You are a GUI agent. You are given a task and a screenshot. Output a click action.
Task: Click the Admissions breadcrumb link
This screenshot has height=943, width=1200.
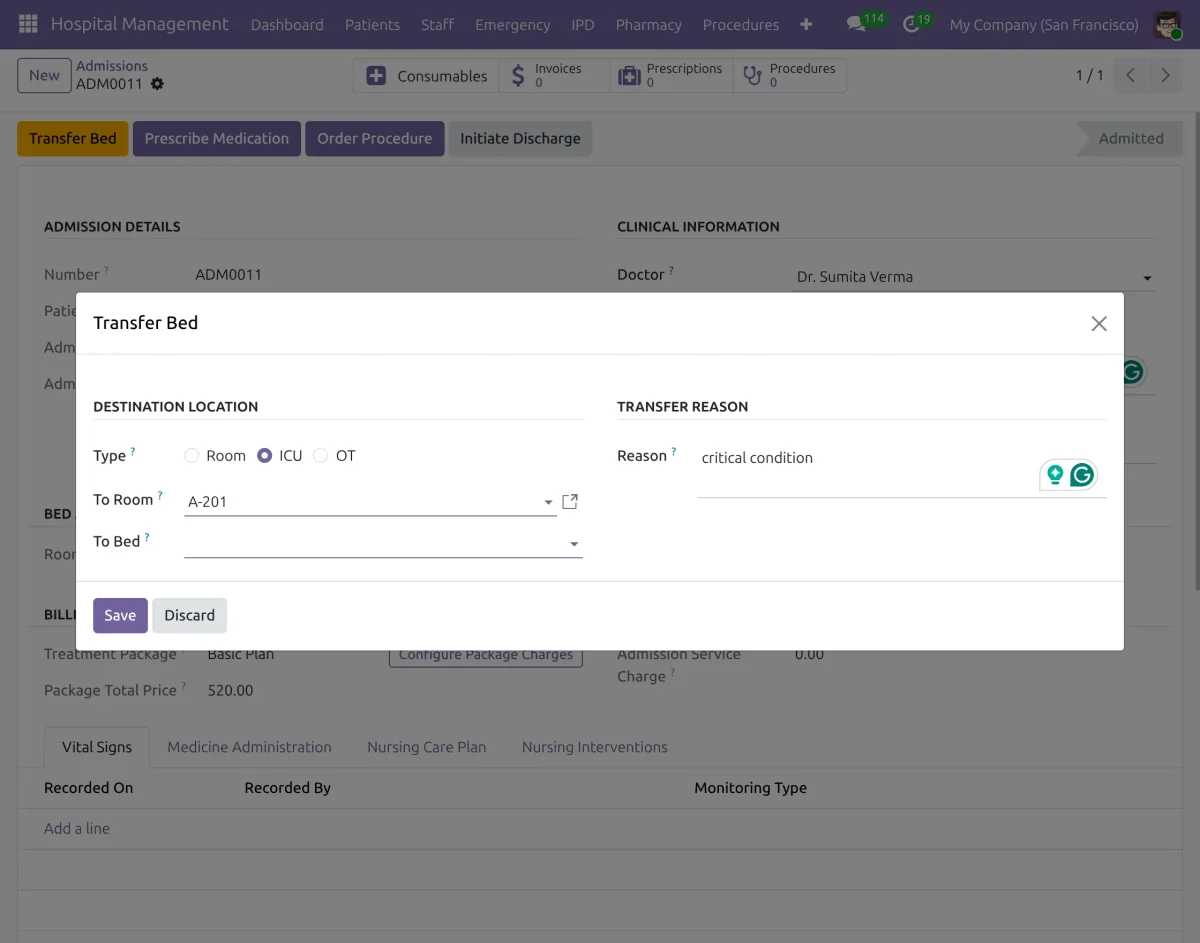tap(112, 66)
